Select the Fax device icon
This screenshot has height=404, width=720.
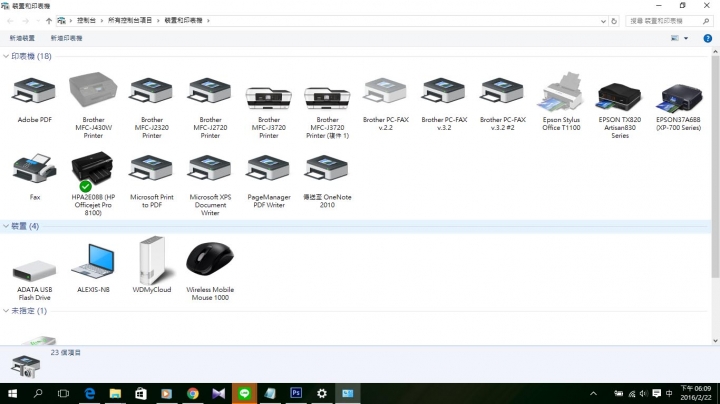34,169
